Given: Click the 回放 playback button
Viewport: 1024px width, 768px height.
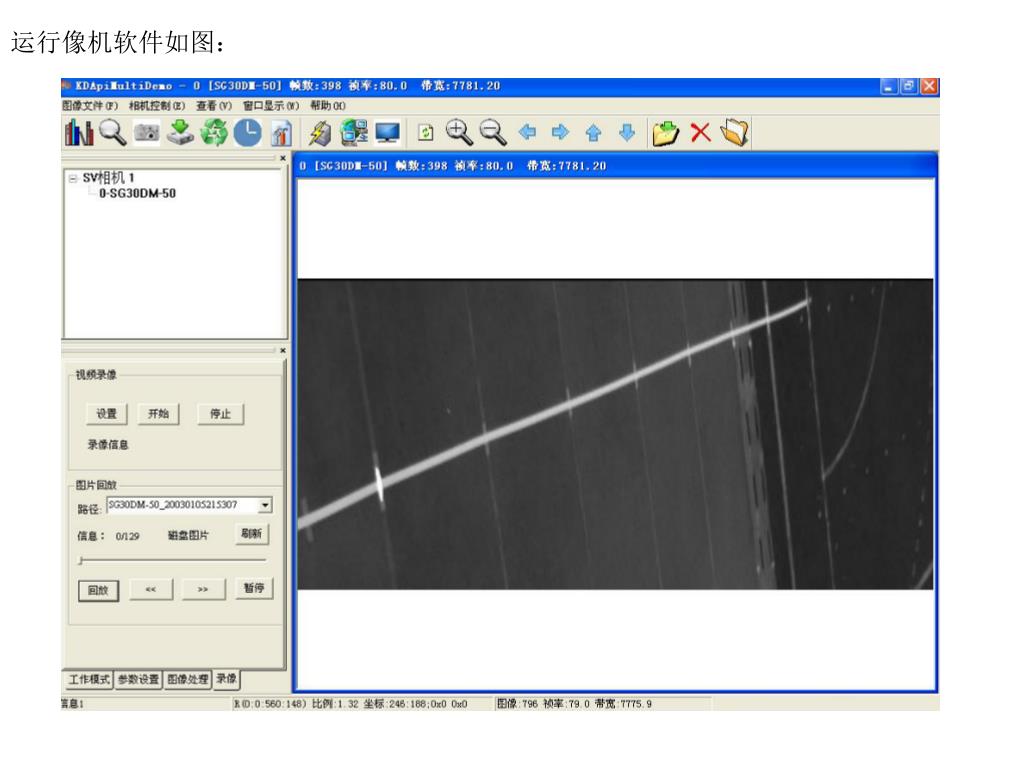Looking at the screenshot, I should 98,590.
